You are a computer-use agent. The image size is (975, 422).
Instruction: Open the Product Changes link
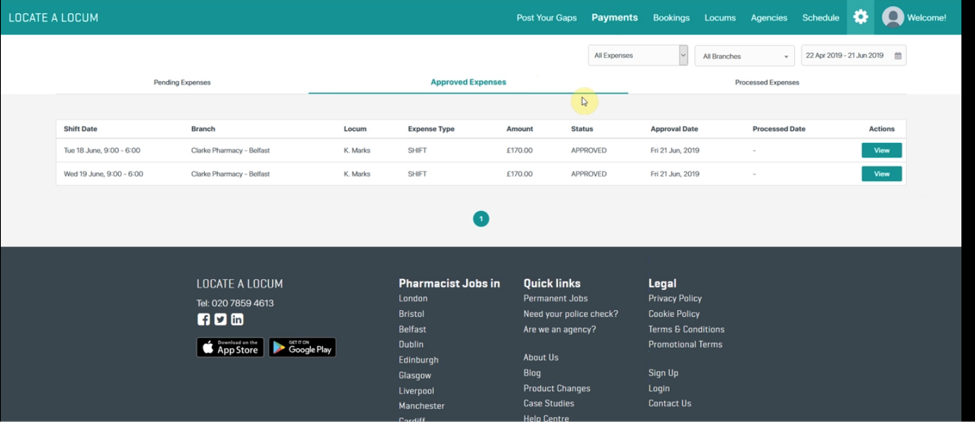click(557, 388)
